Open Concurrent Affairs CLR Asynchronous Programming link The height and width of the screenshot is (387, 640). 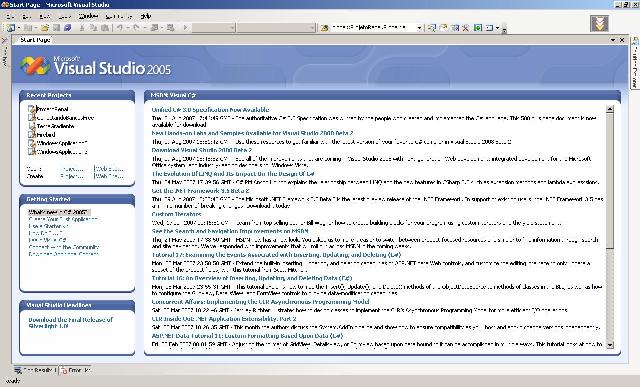coord(260,302)
